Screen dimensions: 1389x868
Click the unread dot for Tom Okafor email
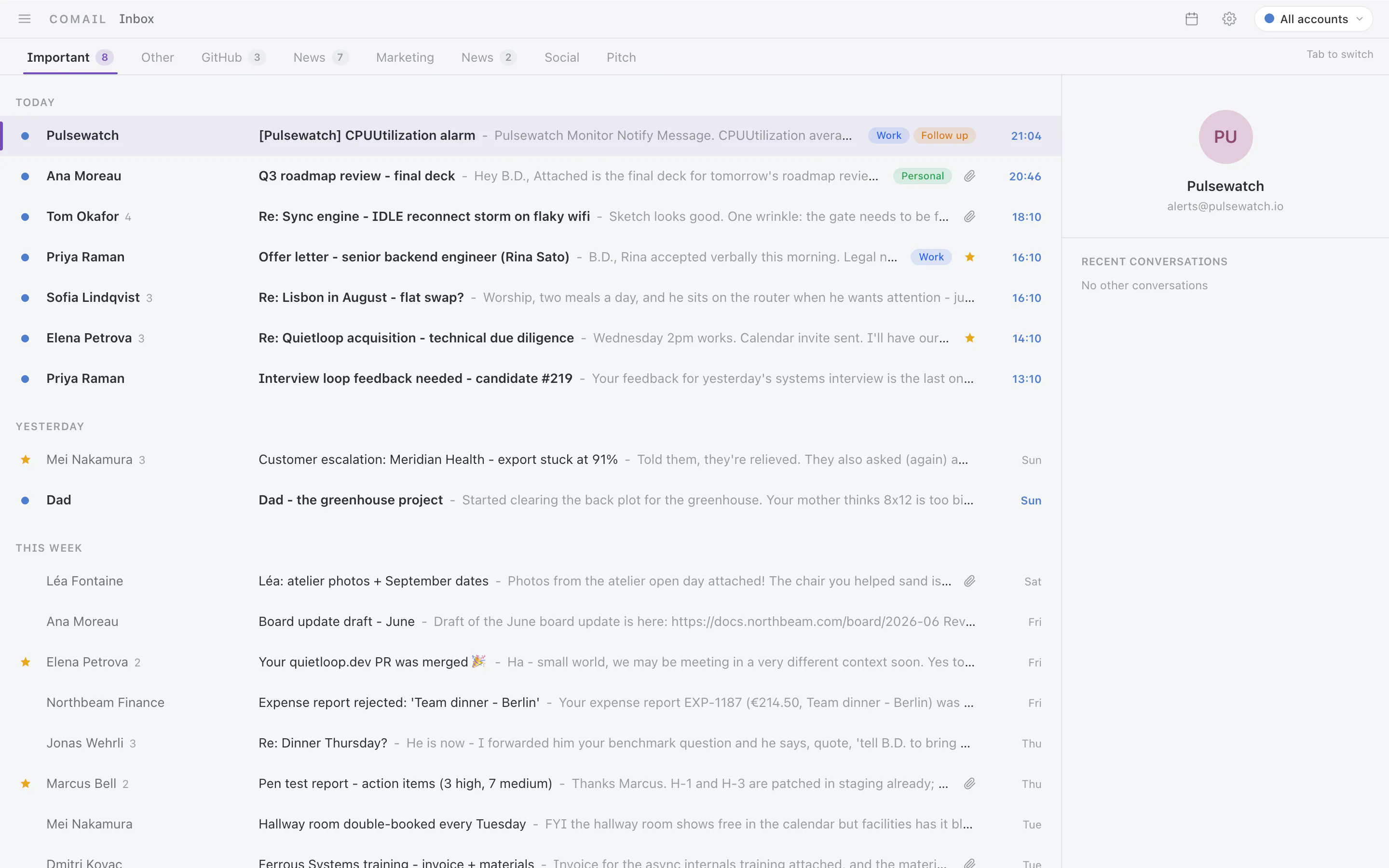tap(25, 217)
